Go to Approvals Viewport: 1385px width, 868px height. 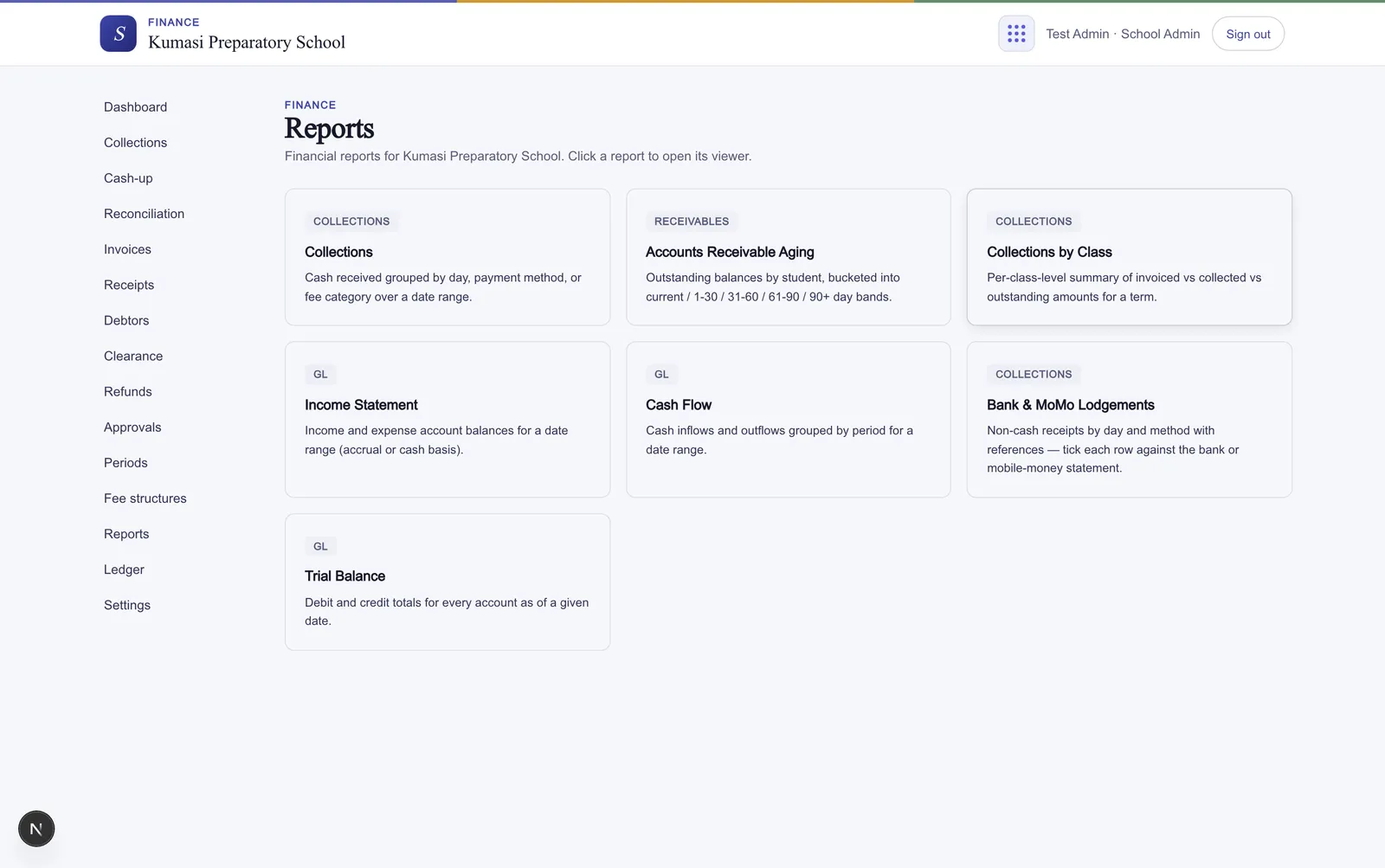132,428
